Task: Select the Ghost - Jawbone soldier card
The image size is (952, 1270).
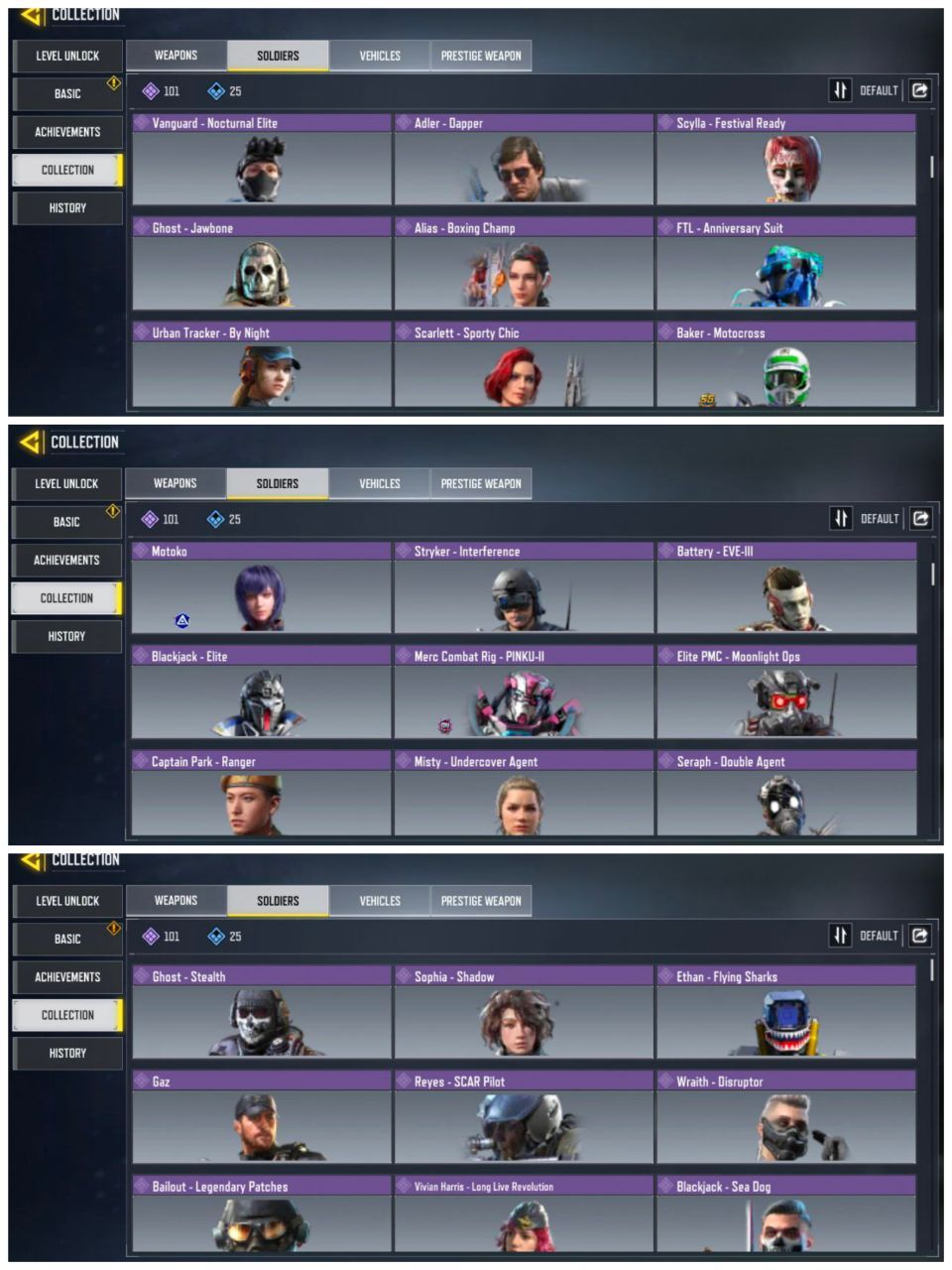Action: click(x=262, y=264)
